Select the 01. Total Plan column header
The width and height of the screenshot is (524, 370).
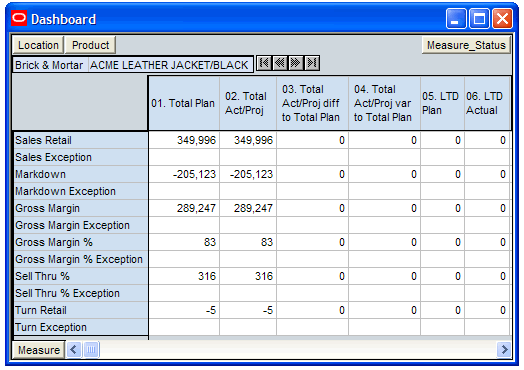(184, 103)
